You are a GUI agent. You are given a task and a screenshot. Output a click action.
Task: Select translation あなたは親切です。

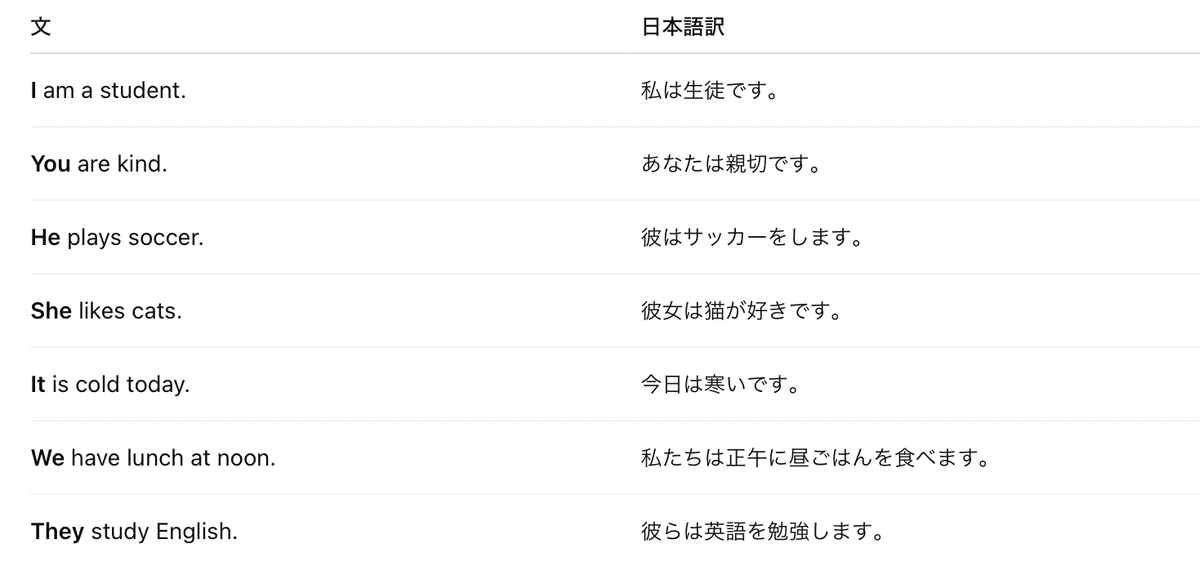pyautogui.click(x=730, y=164)
